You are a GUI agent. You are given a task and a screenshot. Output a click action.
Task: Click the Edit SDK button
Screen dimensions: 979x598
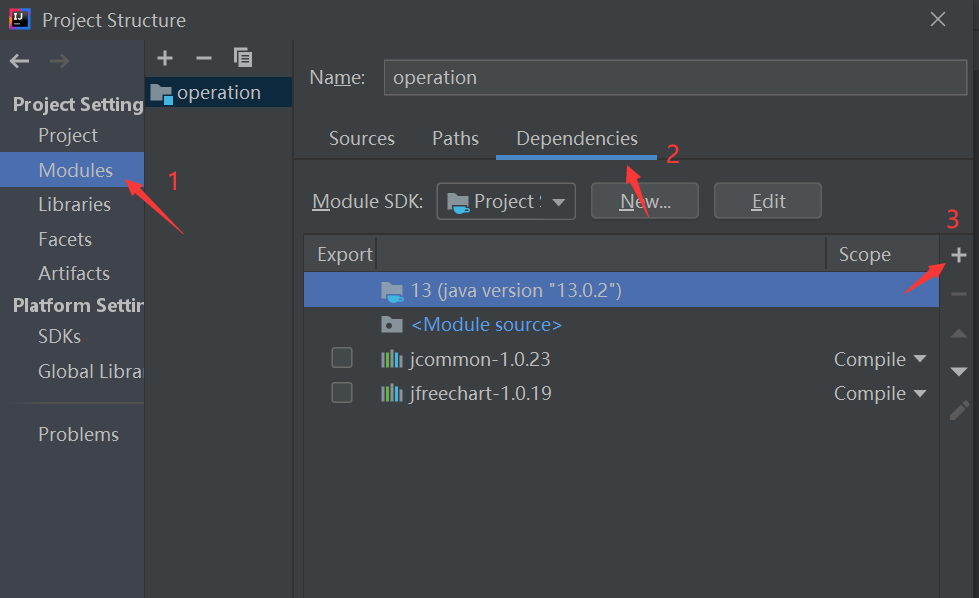pos(767,201)
